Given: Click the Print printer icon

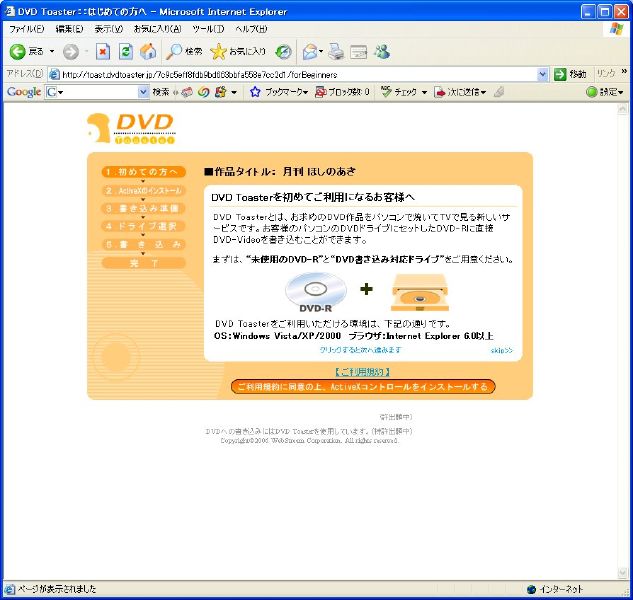Looking at the screenshot, I should pos(337,51).
